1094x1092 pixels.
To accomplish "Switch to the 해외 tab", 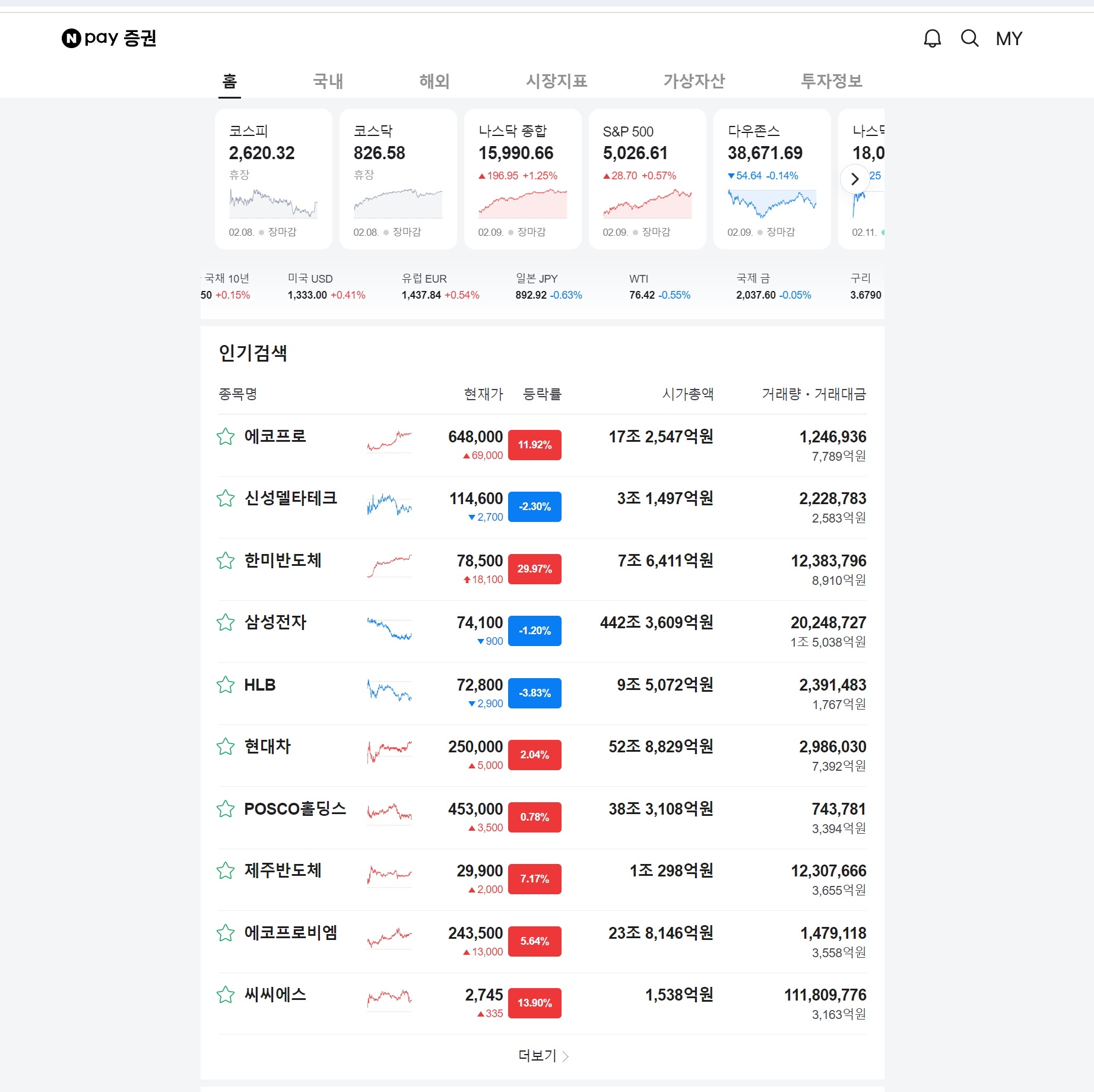I will 435,81.
